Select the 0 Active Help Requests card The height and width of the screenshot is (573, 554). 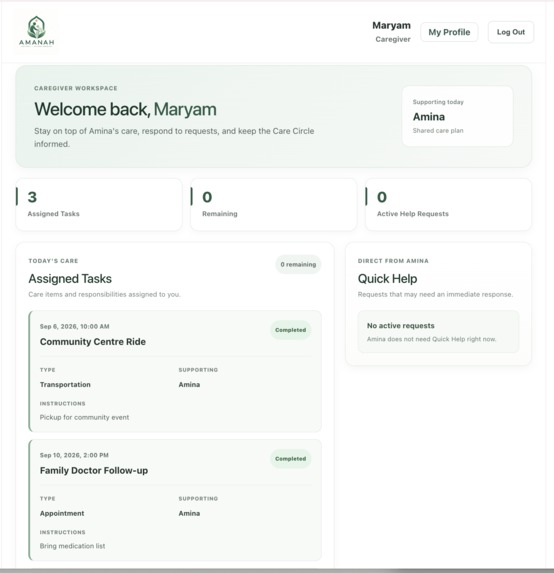click(x=448, y=205)
